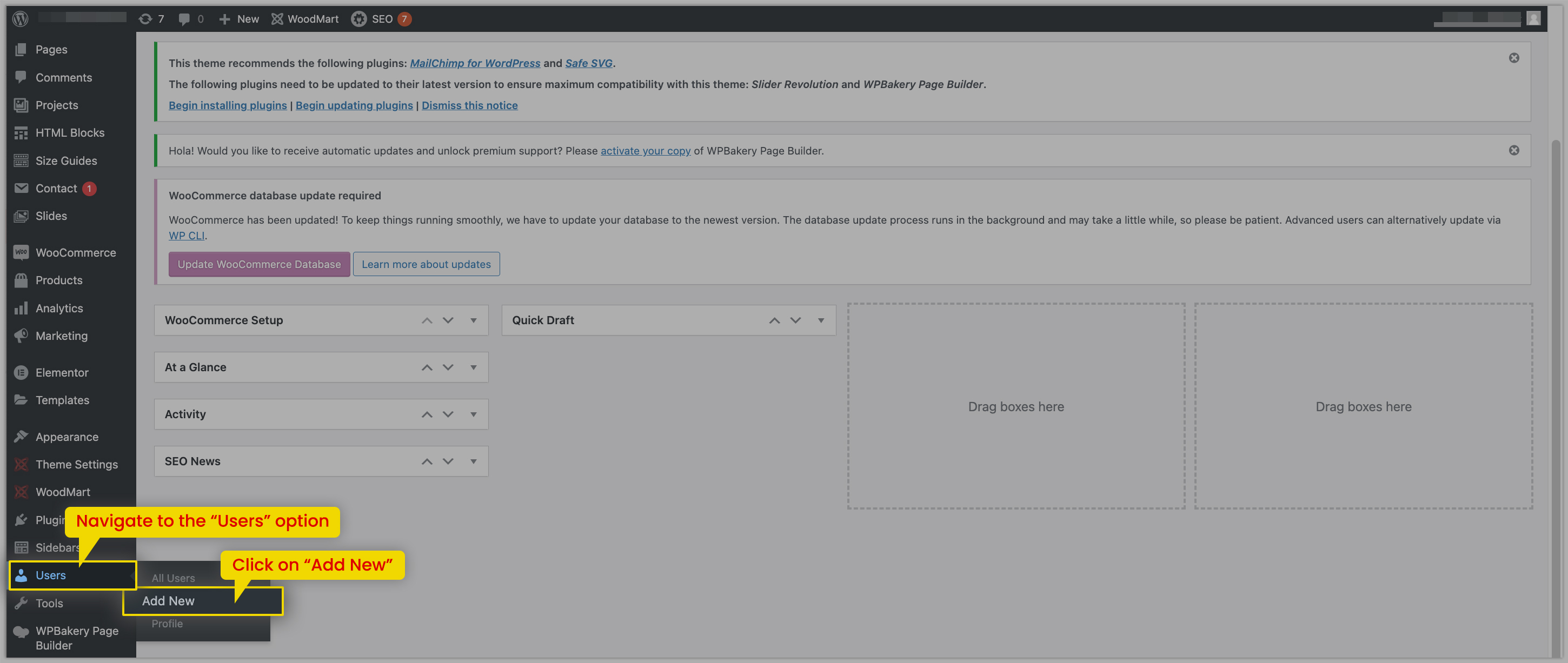Click the WordPress logo icon in admin bar
This screenshot has width=1568, height=663.
pos(21,19)
